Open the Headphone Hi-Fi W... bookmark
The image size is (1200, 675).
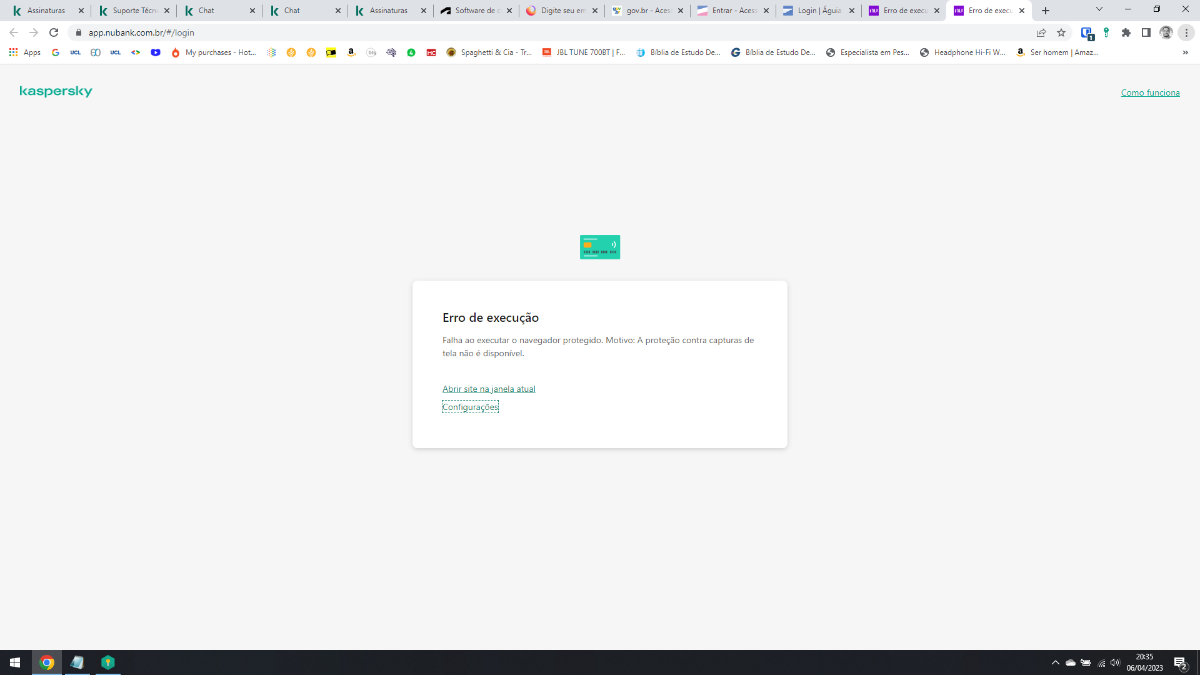pyautogui.click(x=963, y=52)
